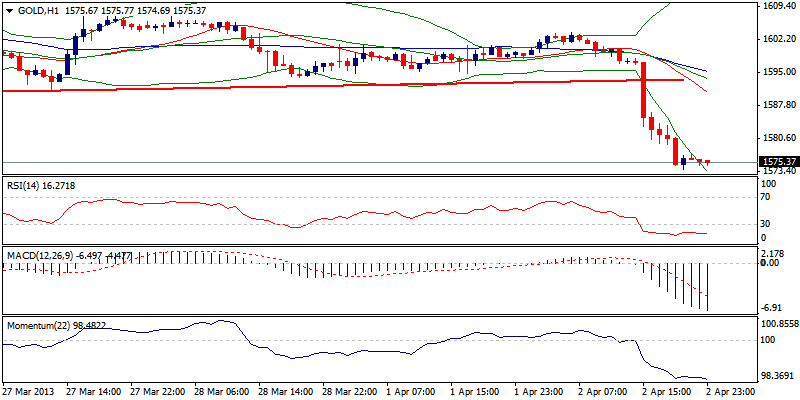800x400 pixels.
Task: Click the tallest MACD histogram bar at right
Action: click(707, 287)
